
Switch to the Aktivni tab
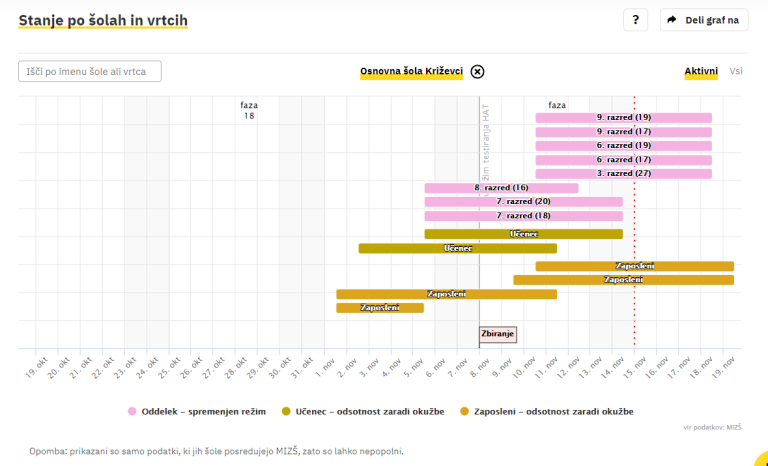pos(701,71)
